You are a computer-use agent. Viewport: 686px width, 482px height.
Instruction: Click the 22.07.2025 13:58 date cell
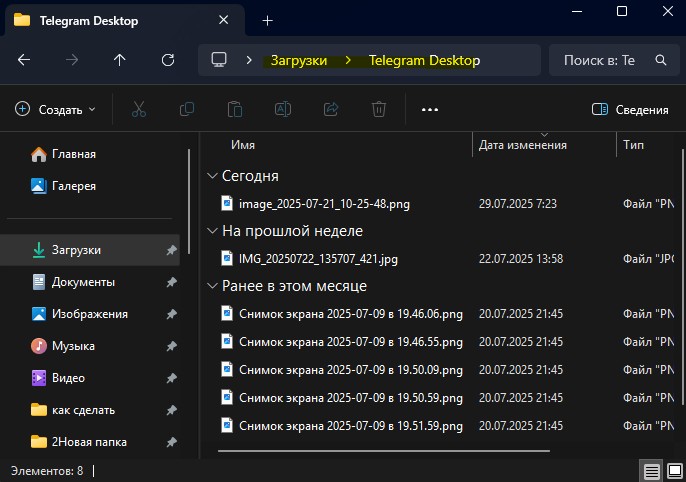click(x=521, y=259)
